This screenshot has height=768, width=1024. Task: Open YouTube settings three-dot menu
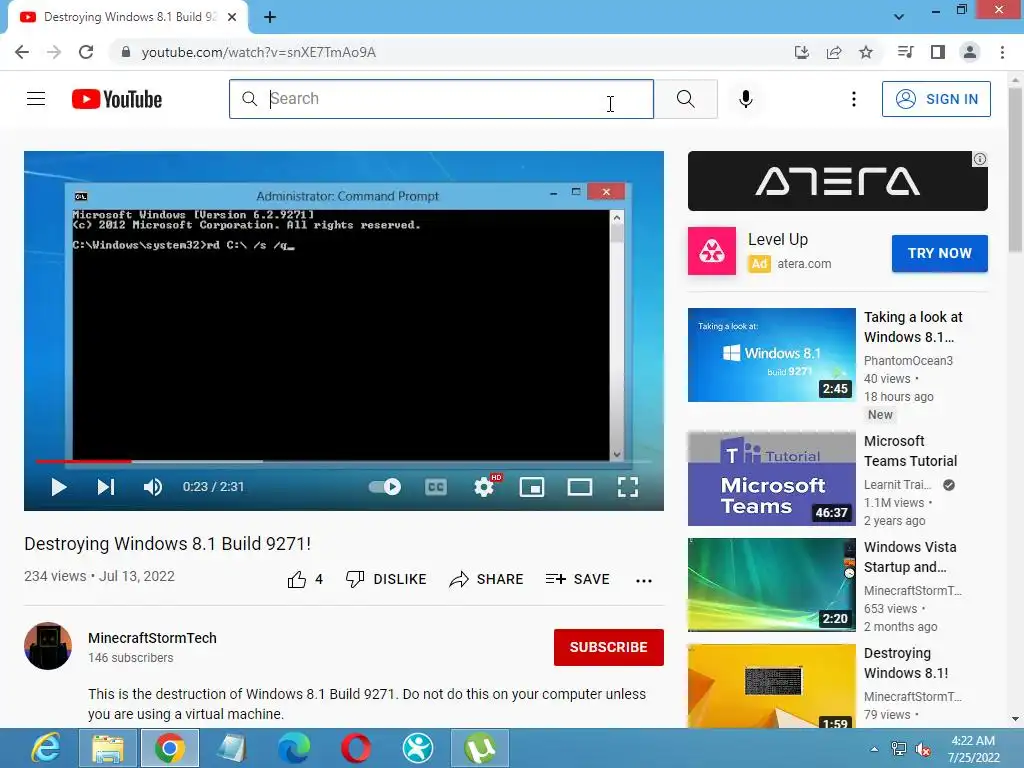(x=854, y=99)
